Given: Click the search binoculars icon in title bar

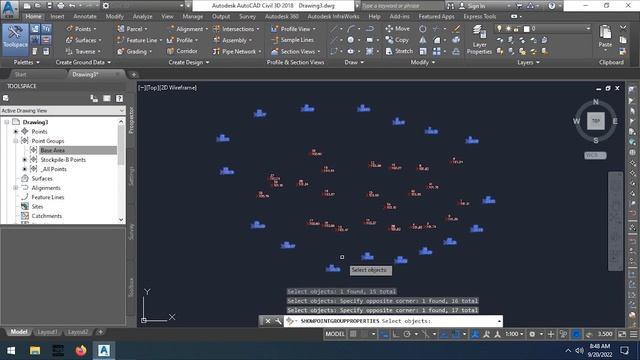Looking at the screenshot, I should pyautogui.click(x=450, y=6).
